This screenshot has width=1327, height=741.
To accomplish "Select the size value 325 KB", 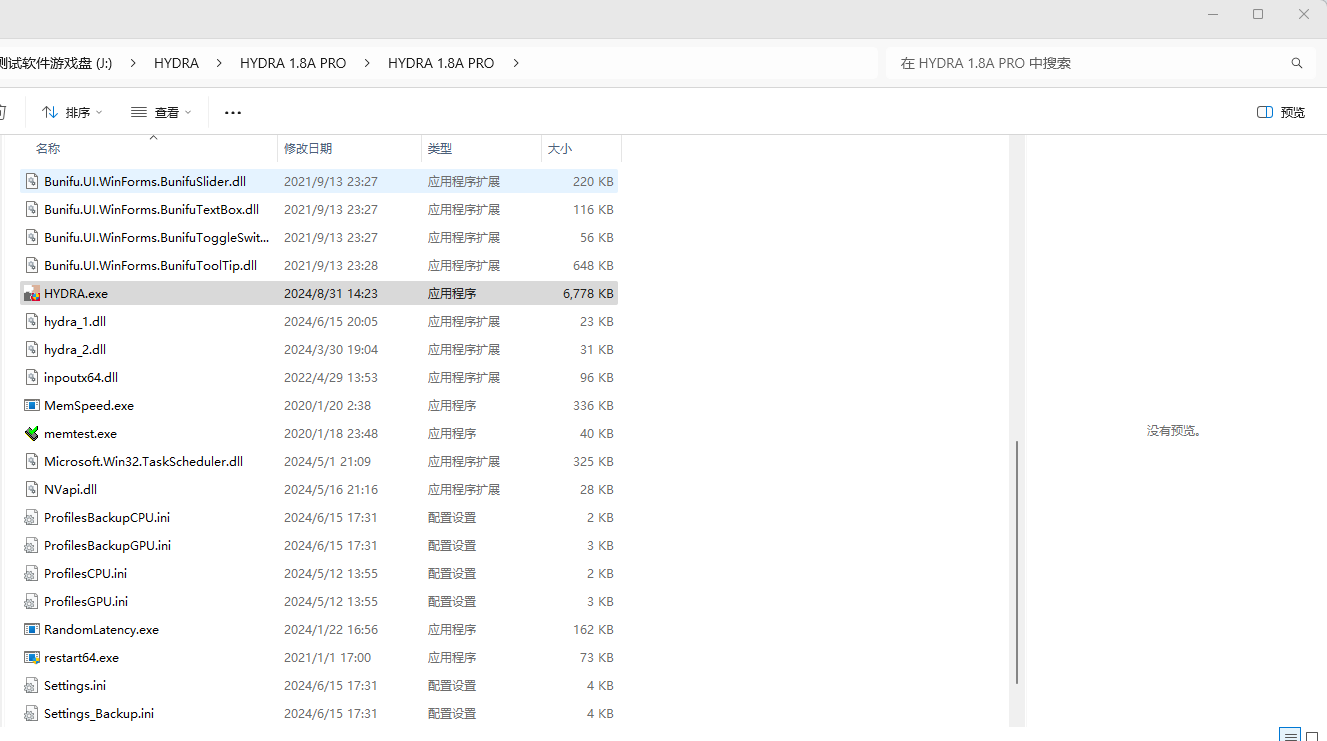I will (593, 462).
